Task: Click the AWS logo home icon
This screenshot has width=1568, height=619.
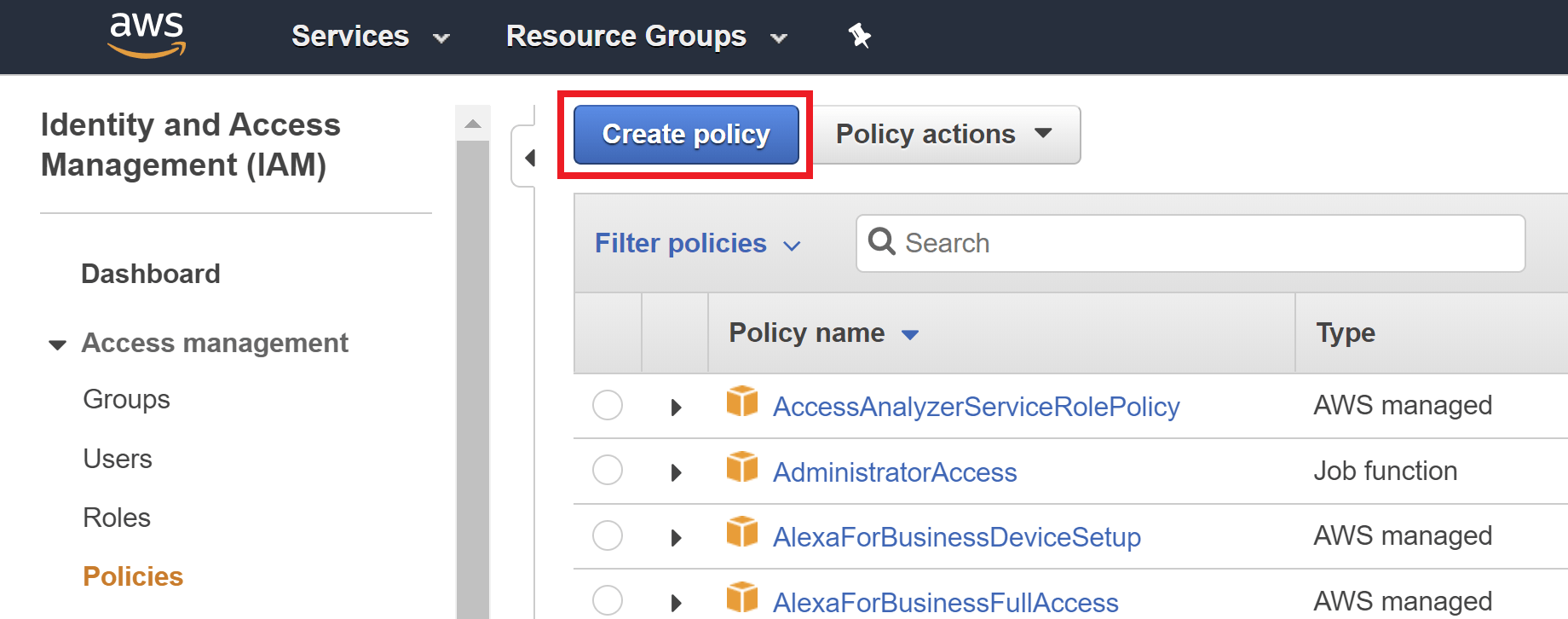Action: coord(147,35)
